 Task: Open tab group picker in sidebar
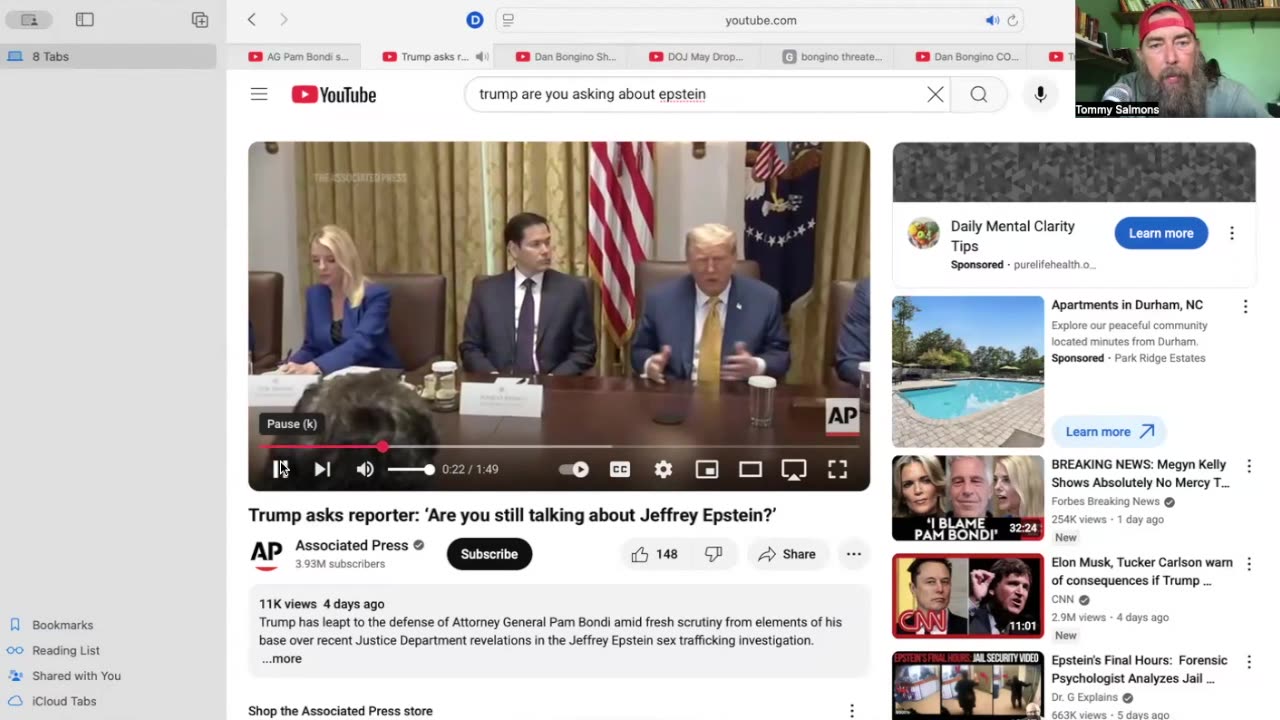click(29, 19)
